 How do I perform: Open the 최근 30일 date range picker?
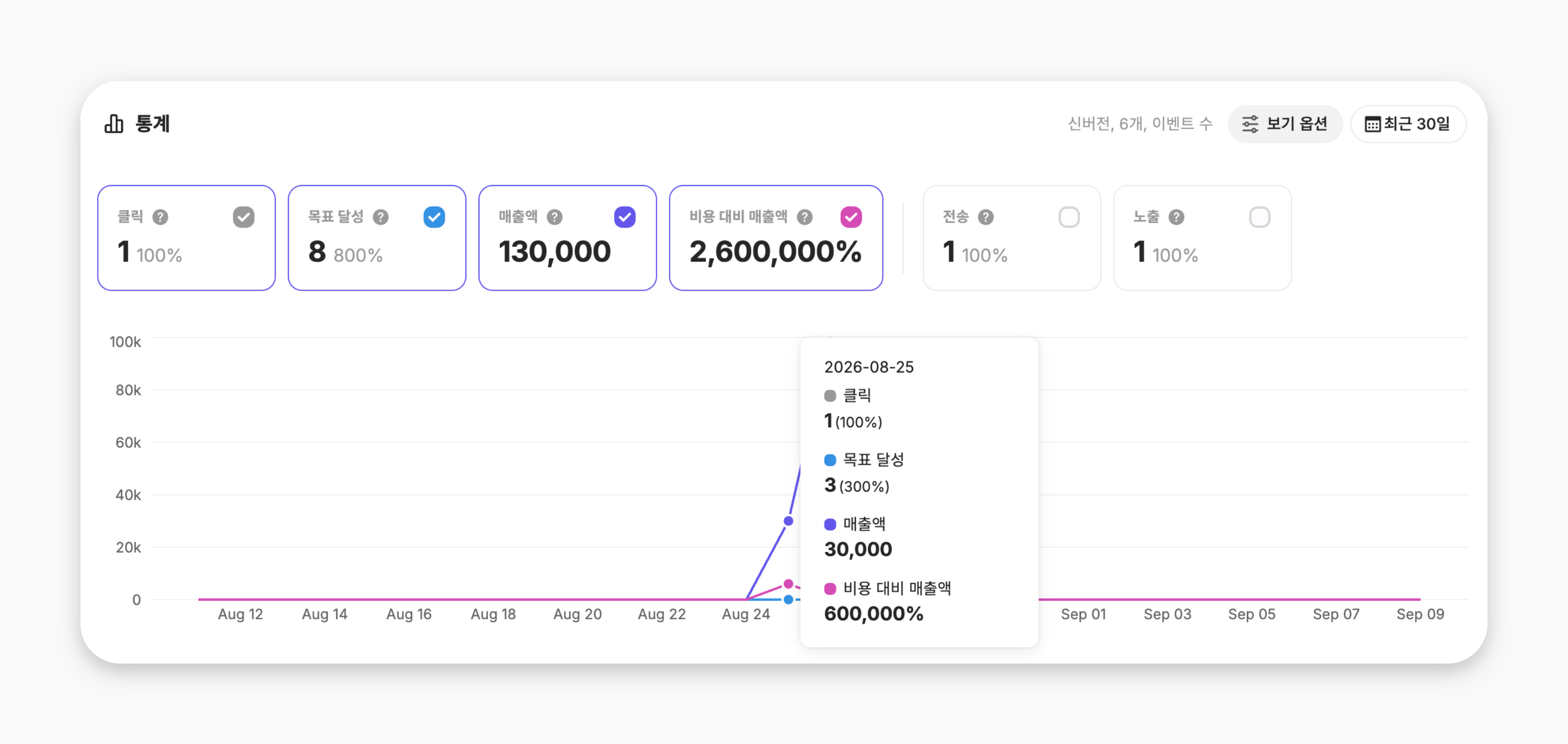pyautogui.click(x=1408, y=124)
